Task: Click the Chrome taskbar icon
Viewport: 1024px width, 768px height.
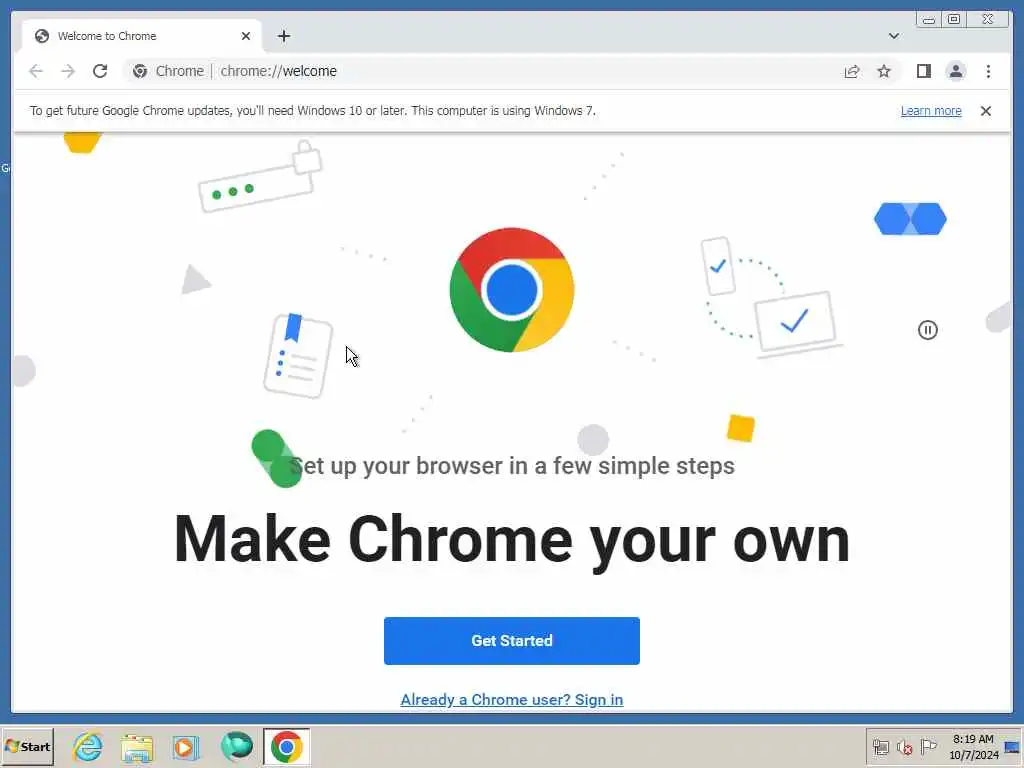Action: tap(287, 746)
